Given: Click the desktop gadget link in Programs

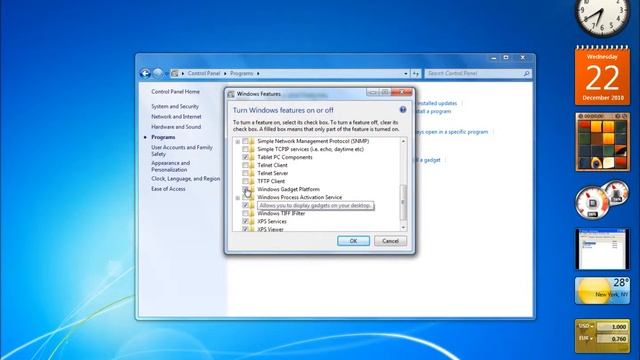Looking at the screenshot, I should tap(427, 160).
